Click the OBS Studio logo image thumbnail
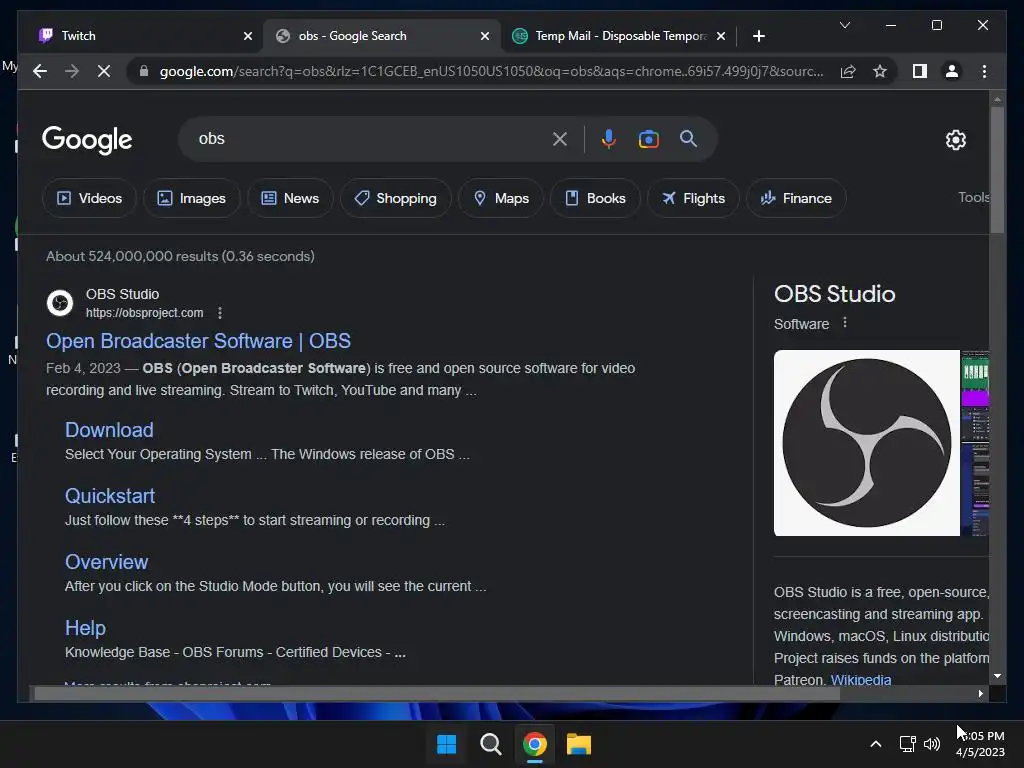 867,443
